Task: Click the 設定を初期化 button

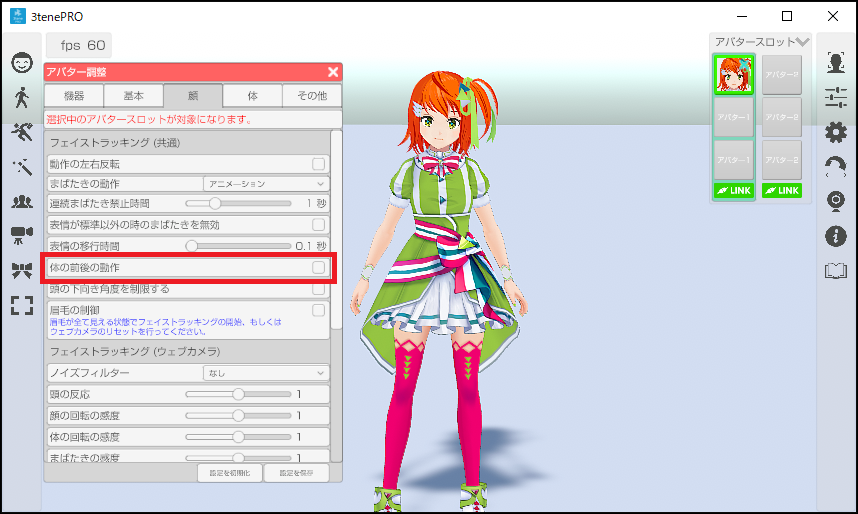Action: [x=230, y=473]
